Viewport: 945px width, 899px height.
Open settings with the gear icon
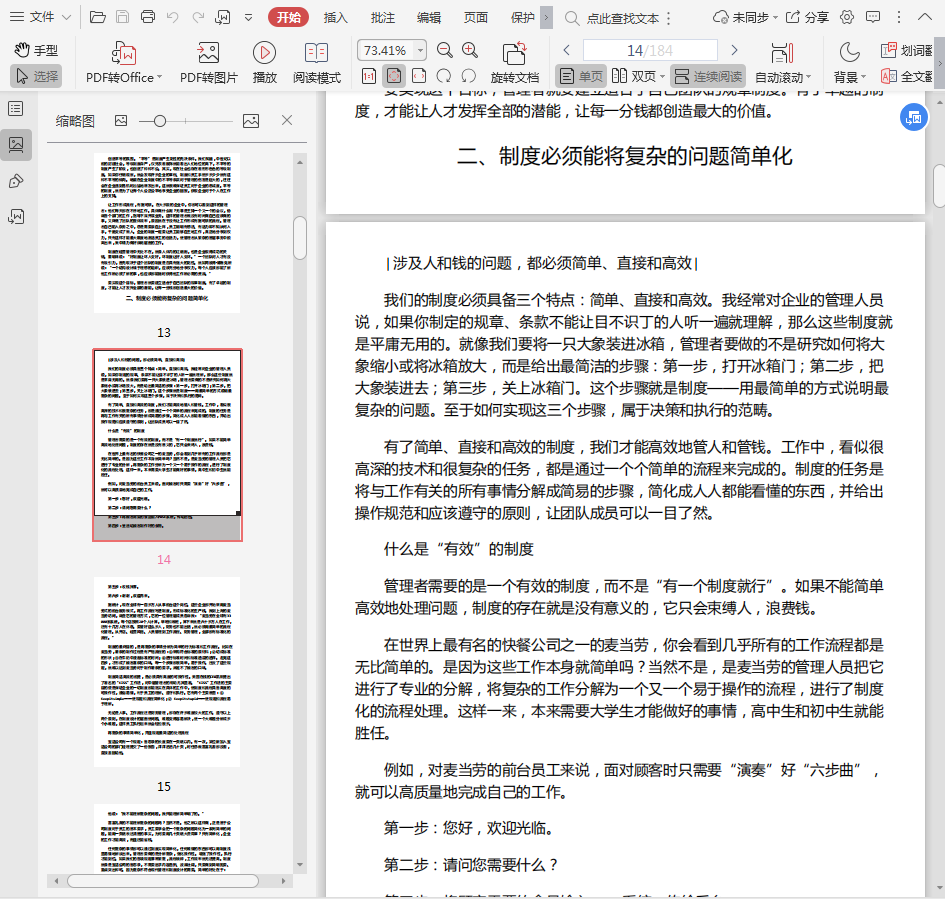tap(847, 17)
